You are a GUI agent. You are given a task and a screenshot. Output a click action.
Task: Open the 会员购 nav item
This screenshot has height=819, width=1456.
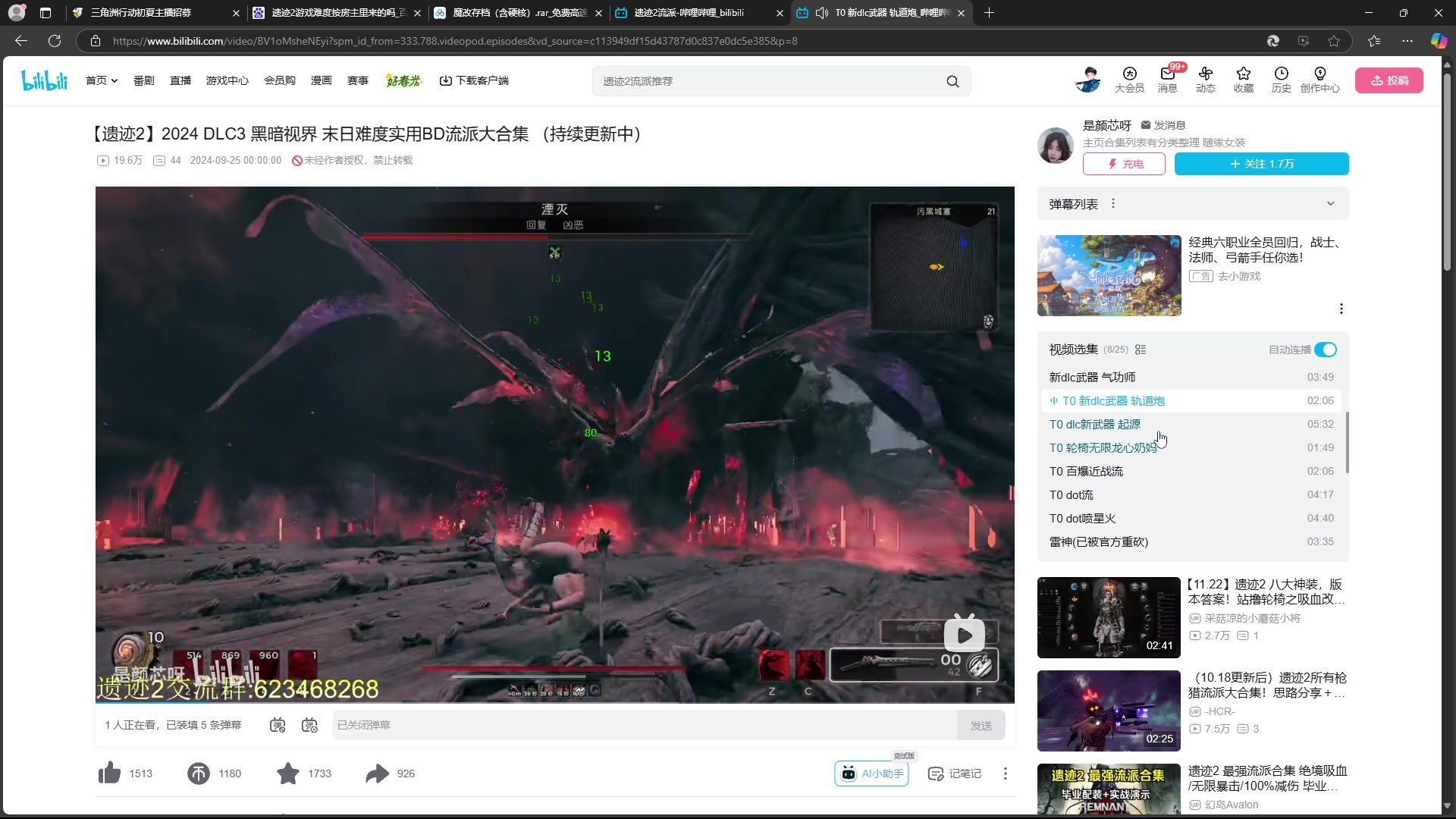click(x=280, y=80)
